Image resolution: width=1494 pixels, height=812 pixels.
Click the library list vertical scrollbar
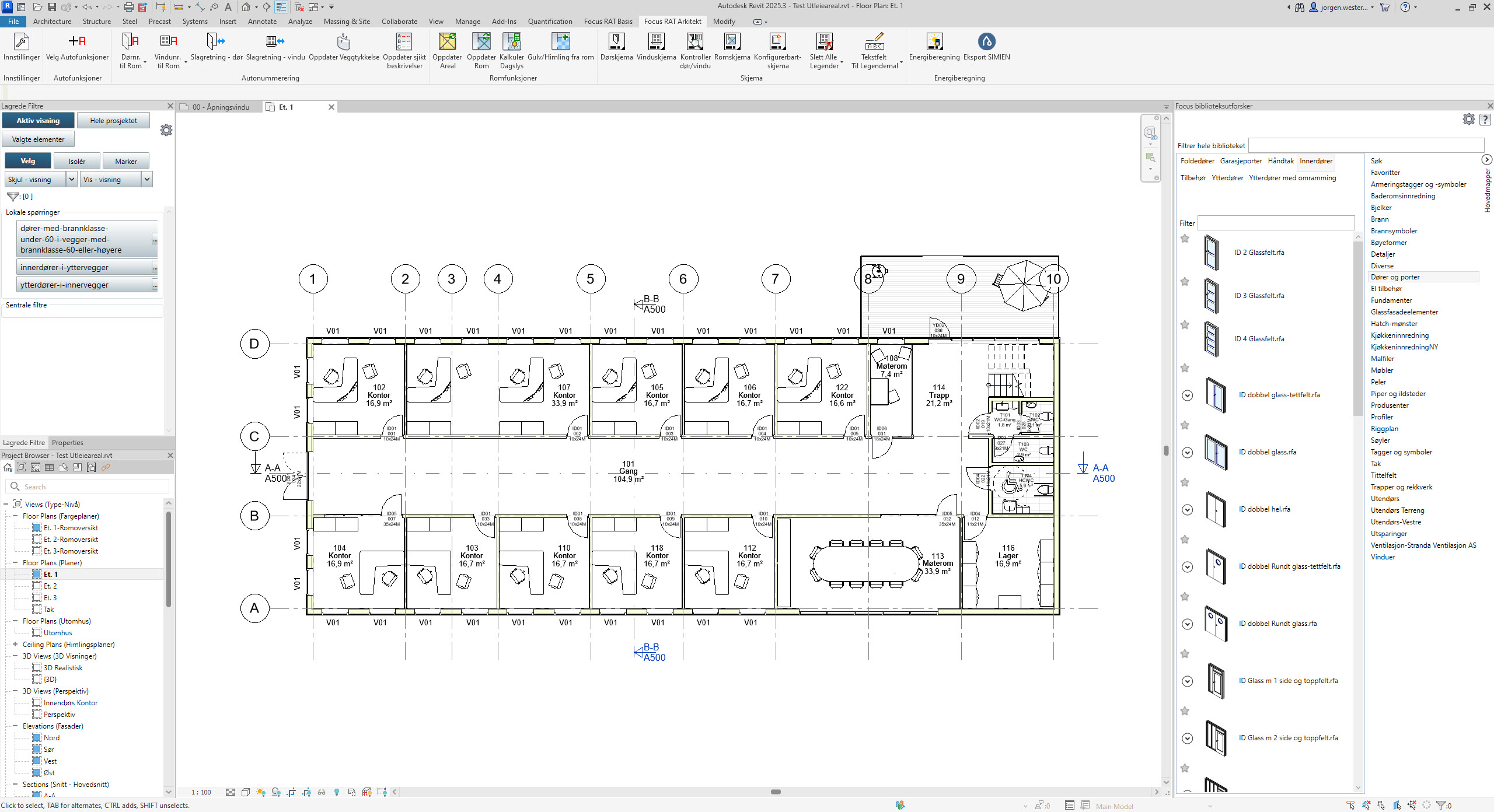(1357, 328)
